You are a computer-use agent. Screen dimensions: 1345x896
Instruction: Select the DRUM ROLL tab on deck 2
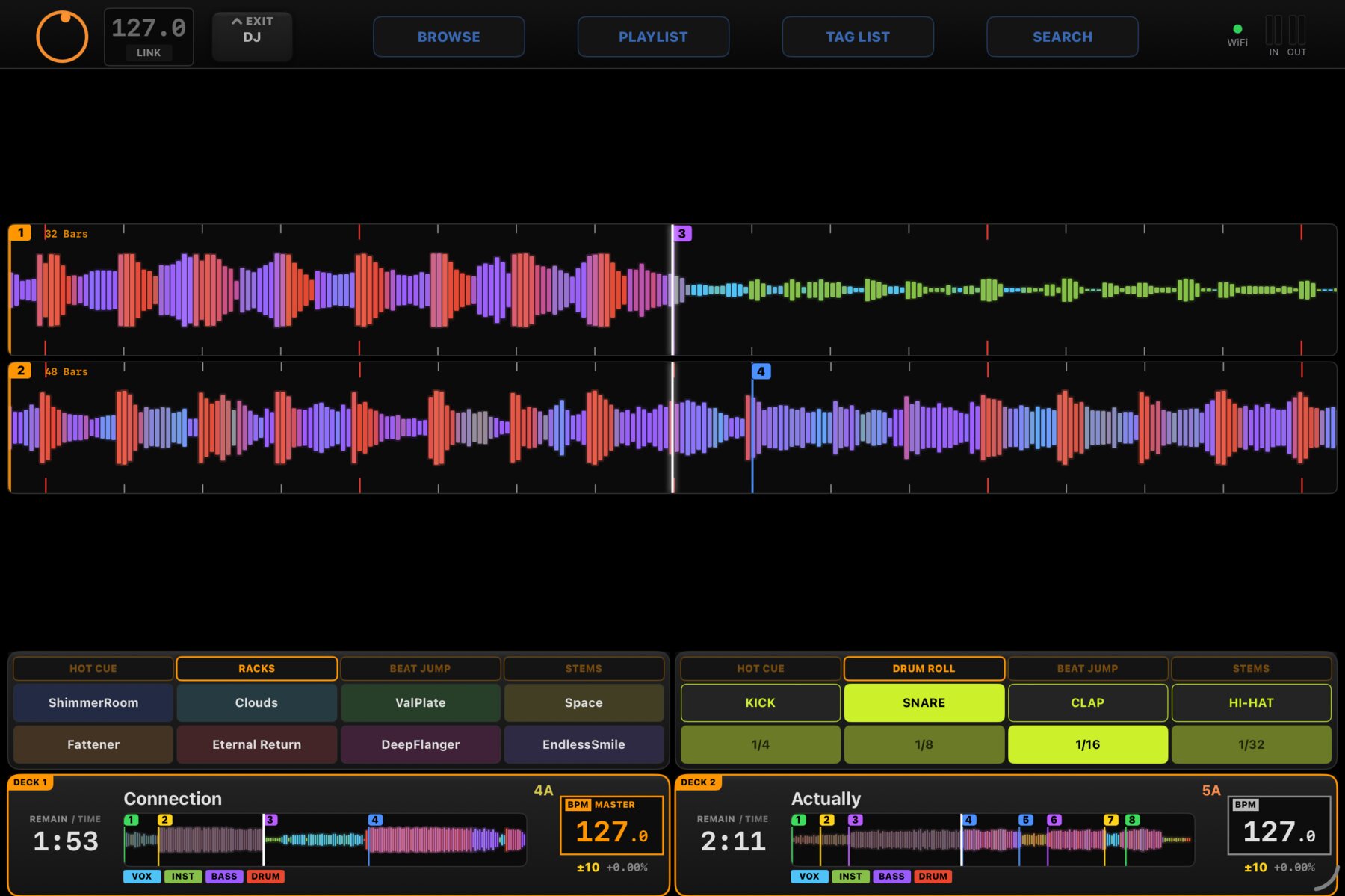coord(924,668)
